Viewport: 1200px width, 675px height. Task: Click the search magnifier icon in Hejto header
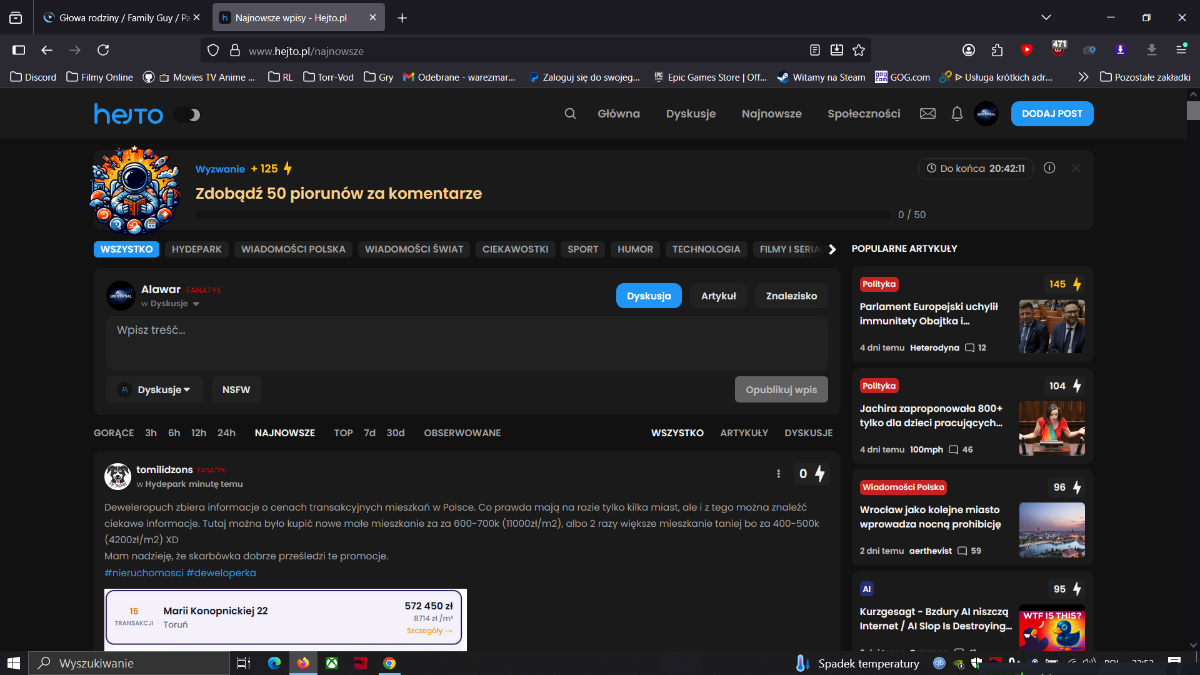click(x=570, y=114)
